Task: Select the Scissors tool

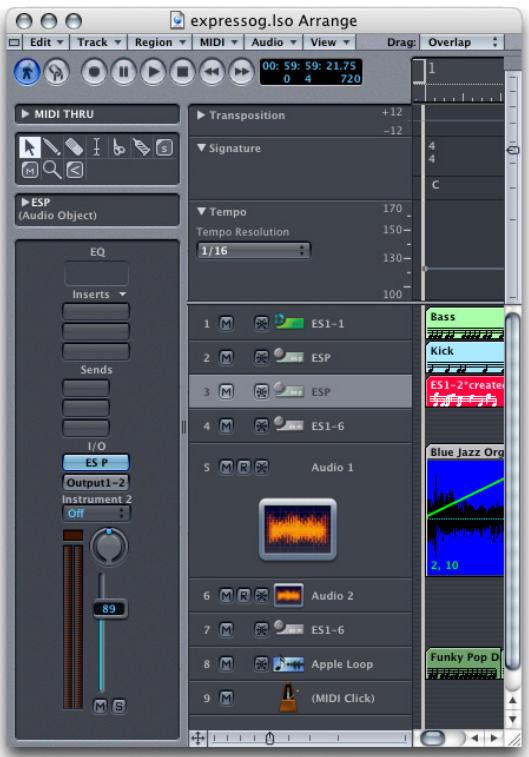Action: click(118, 147)
